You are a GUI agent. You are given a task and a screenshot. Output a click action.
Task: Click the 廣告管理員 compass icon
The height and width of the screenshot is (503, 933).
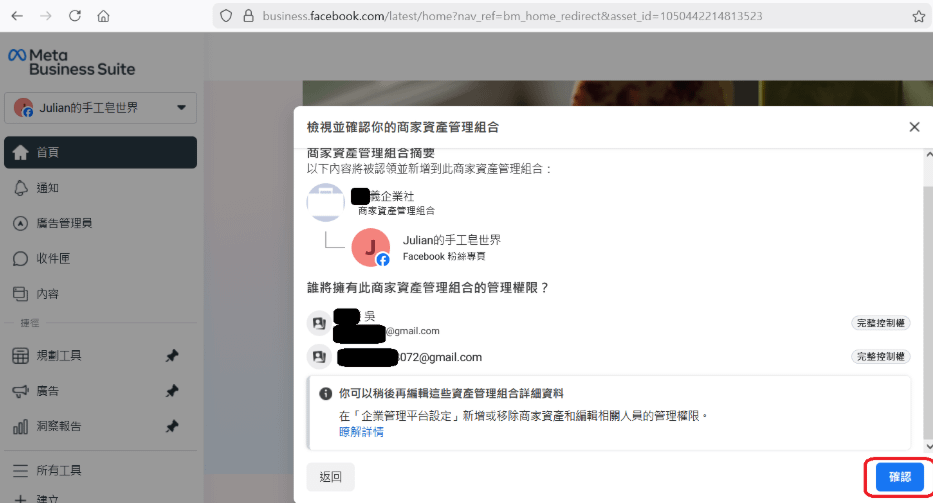[x=20, y=223]
